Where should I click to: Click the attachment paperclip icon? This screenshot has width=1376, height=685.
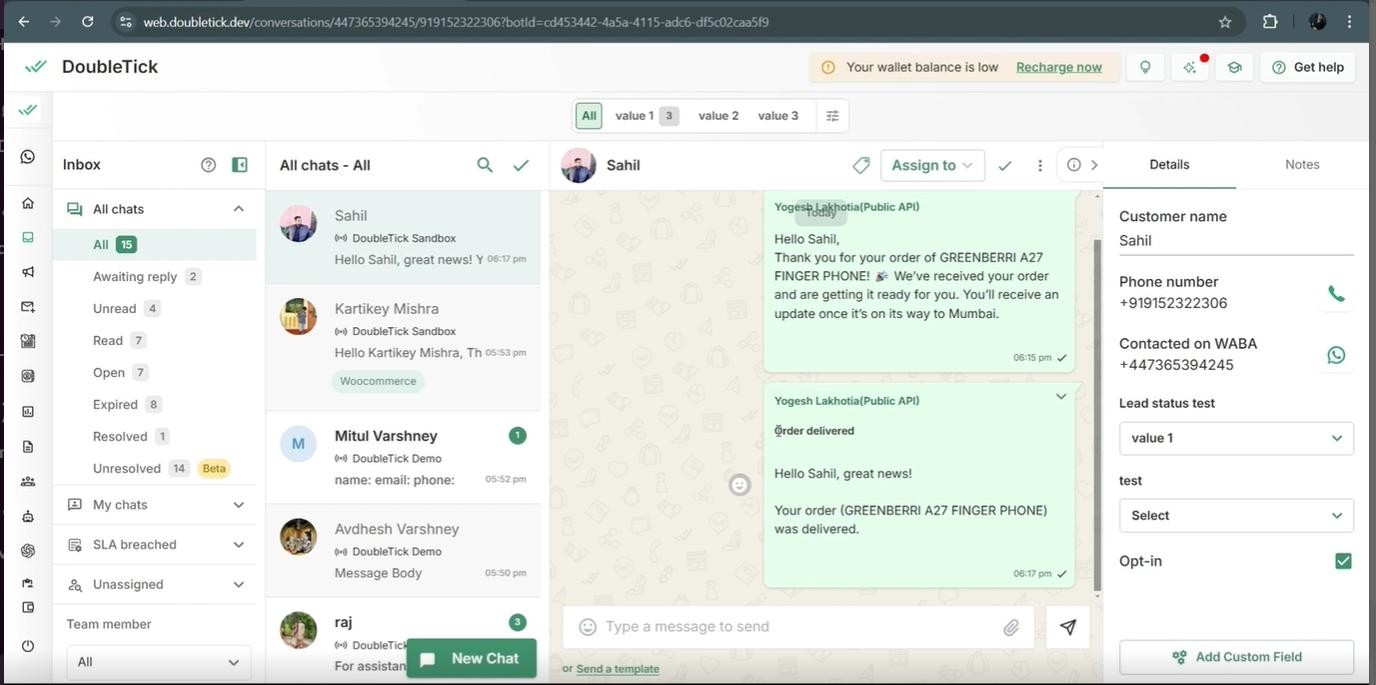coord(1011,627)
